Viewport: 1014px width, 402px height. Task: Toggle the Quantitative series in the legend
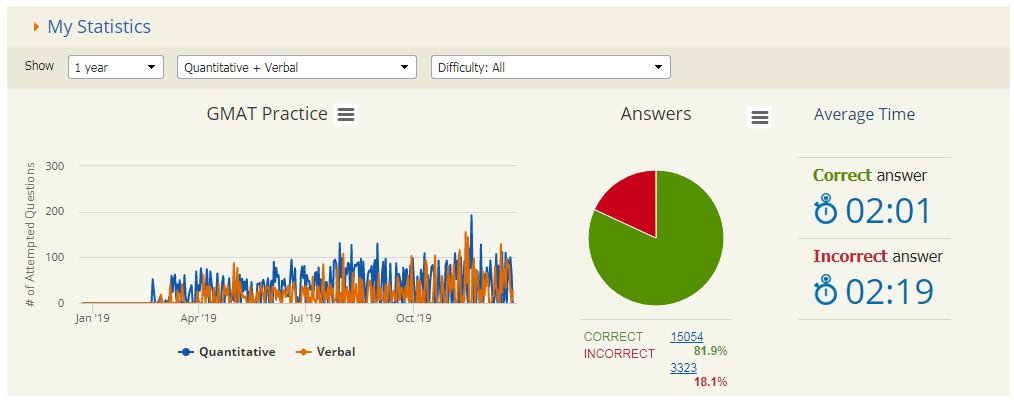point(227,352)
